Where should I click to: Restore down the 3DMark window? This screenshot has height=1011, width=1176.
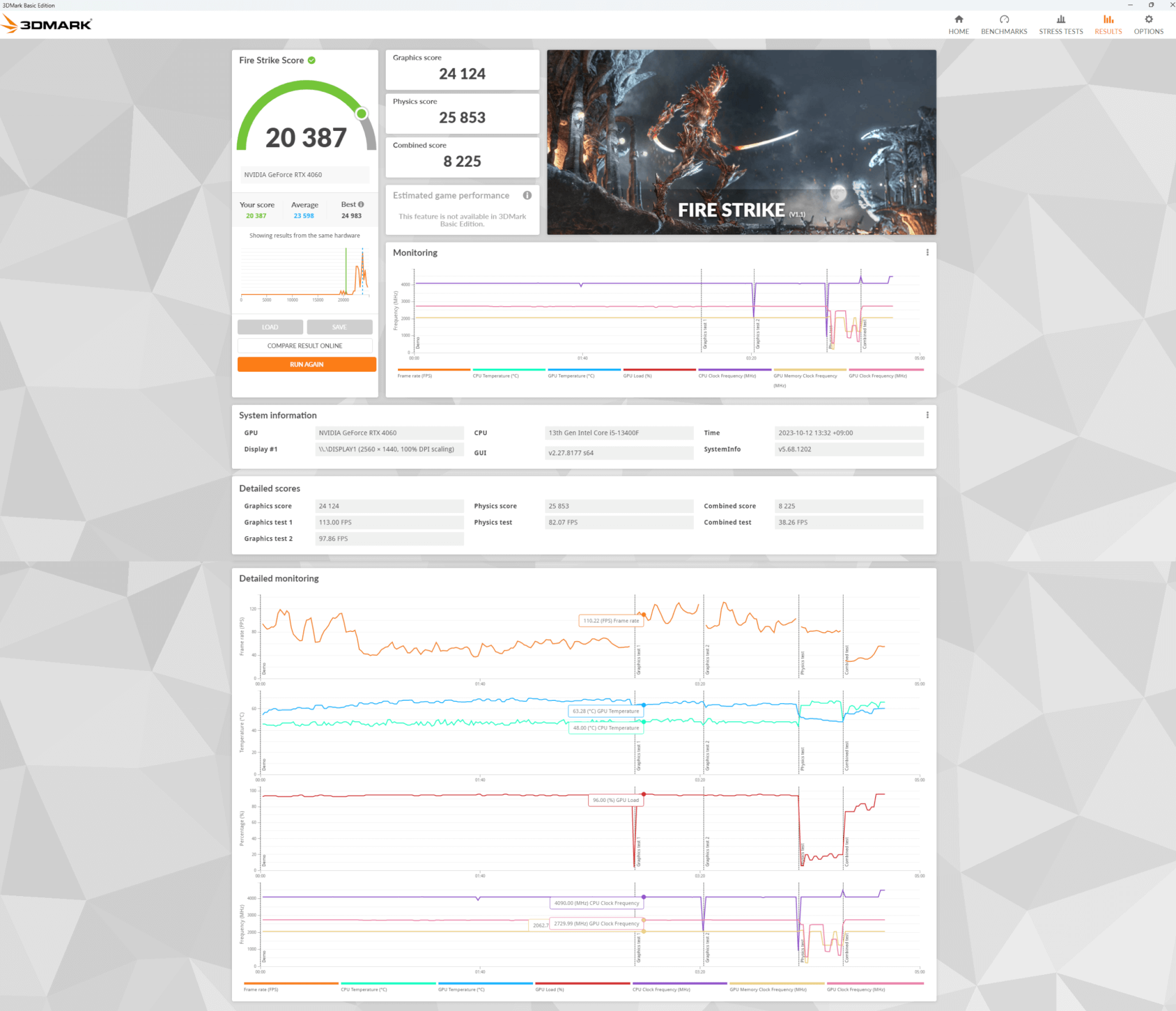[x=1151, y=5]
